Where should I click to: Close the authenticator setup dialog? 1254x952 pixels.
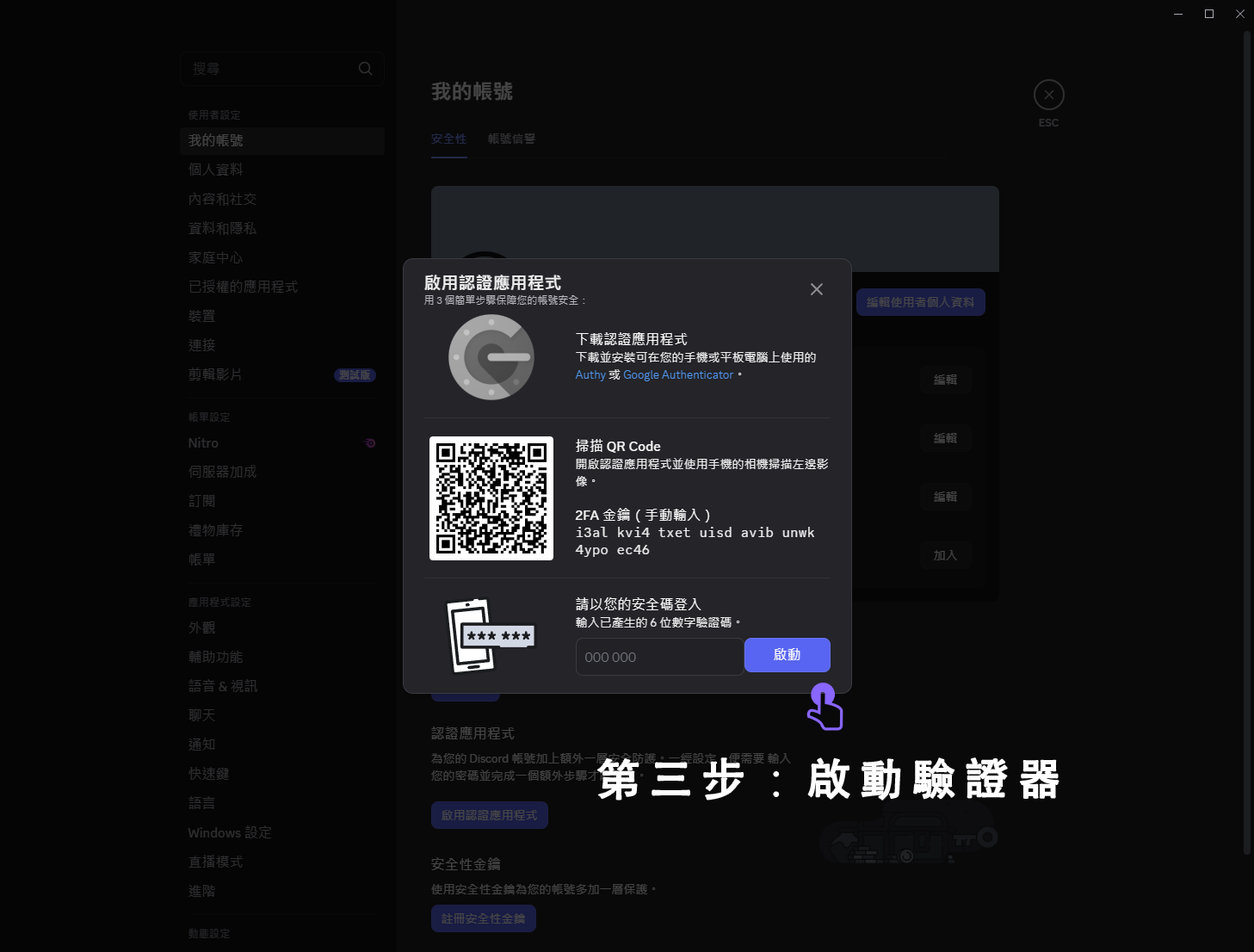[817, 289]
